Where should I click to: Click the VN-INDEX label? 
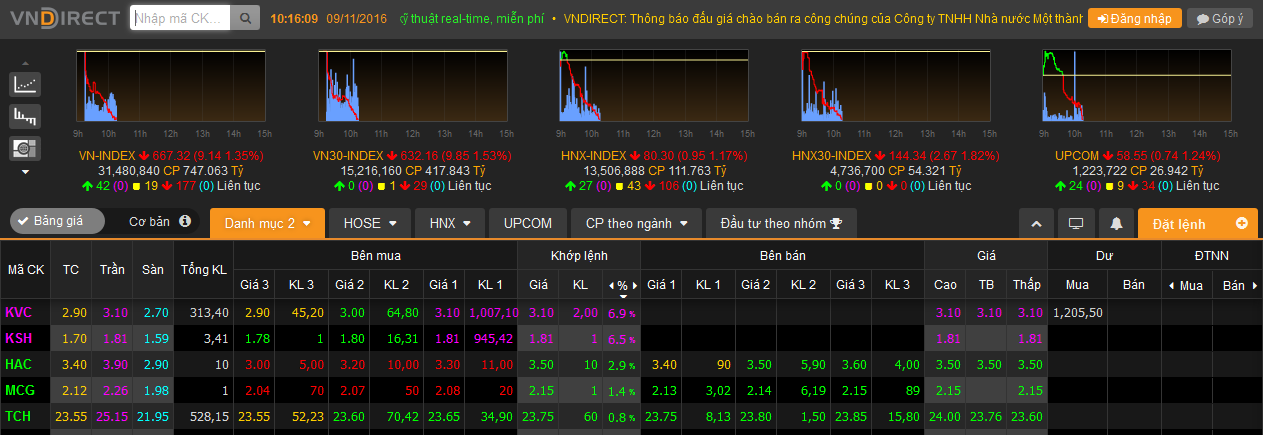[107, 156]
